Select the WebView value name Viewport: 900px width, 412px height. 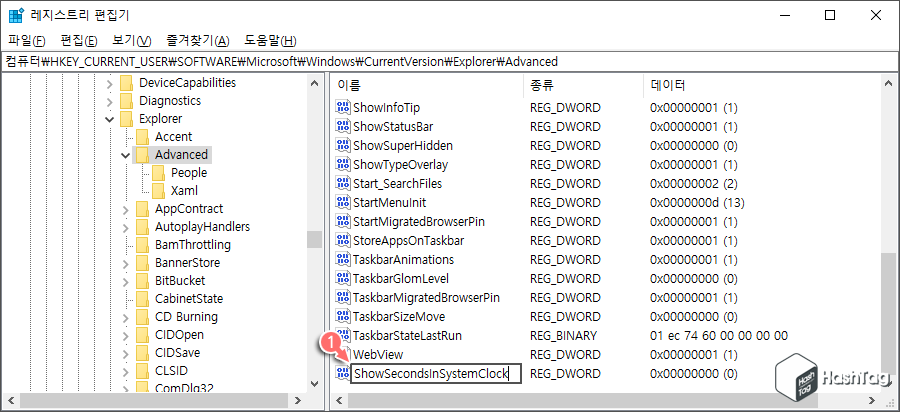tap(378, 355)
